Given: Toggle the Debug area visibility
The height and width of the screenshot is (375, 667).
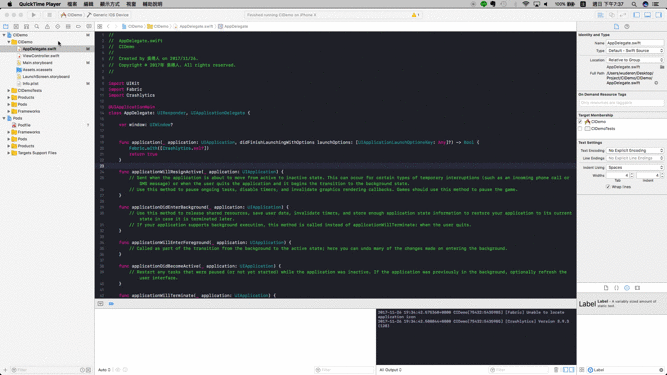Looking at the screenshot, I should pyautogui.click(x=647, y=15).
